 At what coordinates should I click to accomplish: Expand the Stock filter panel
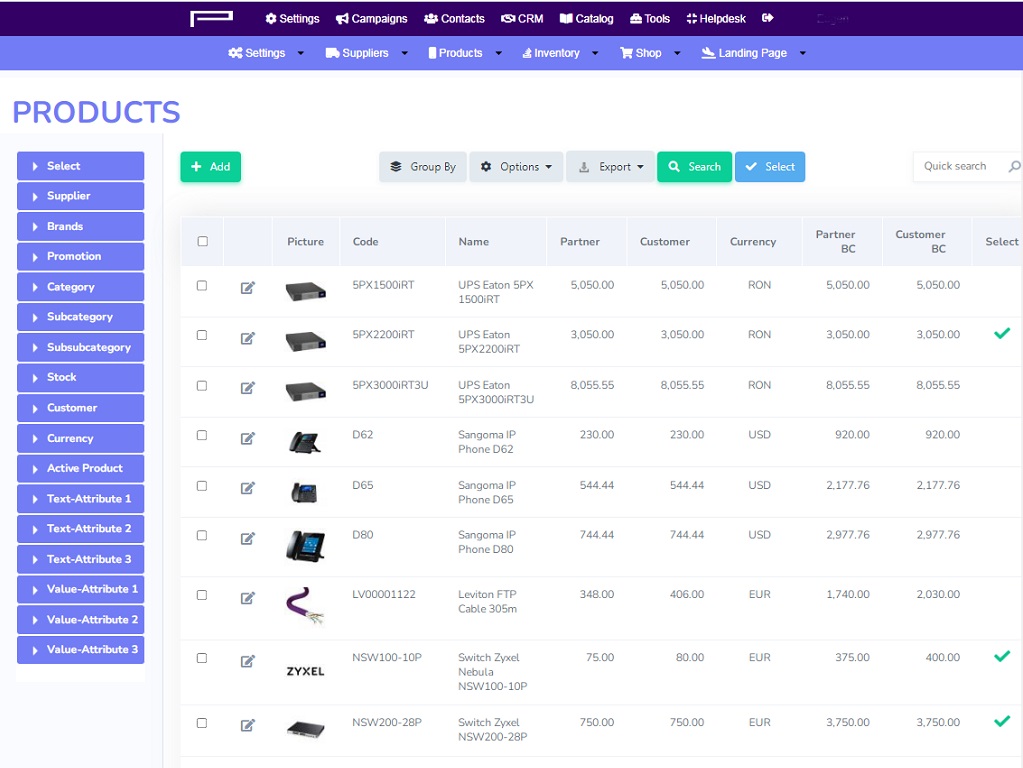[x=80, y=377]
